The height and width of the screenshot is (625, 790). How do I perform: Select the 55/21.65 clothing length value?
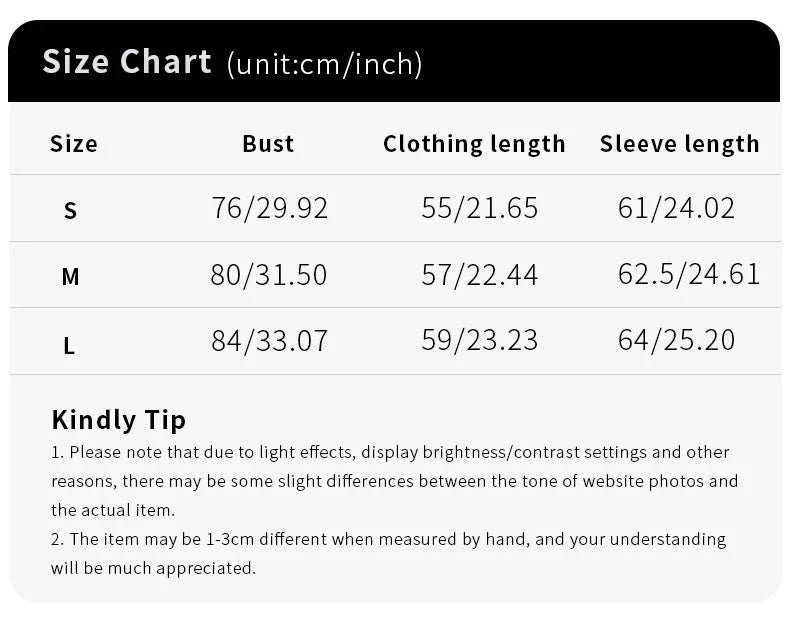tap(480, 208)
